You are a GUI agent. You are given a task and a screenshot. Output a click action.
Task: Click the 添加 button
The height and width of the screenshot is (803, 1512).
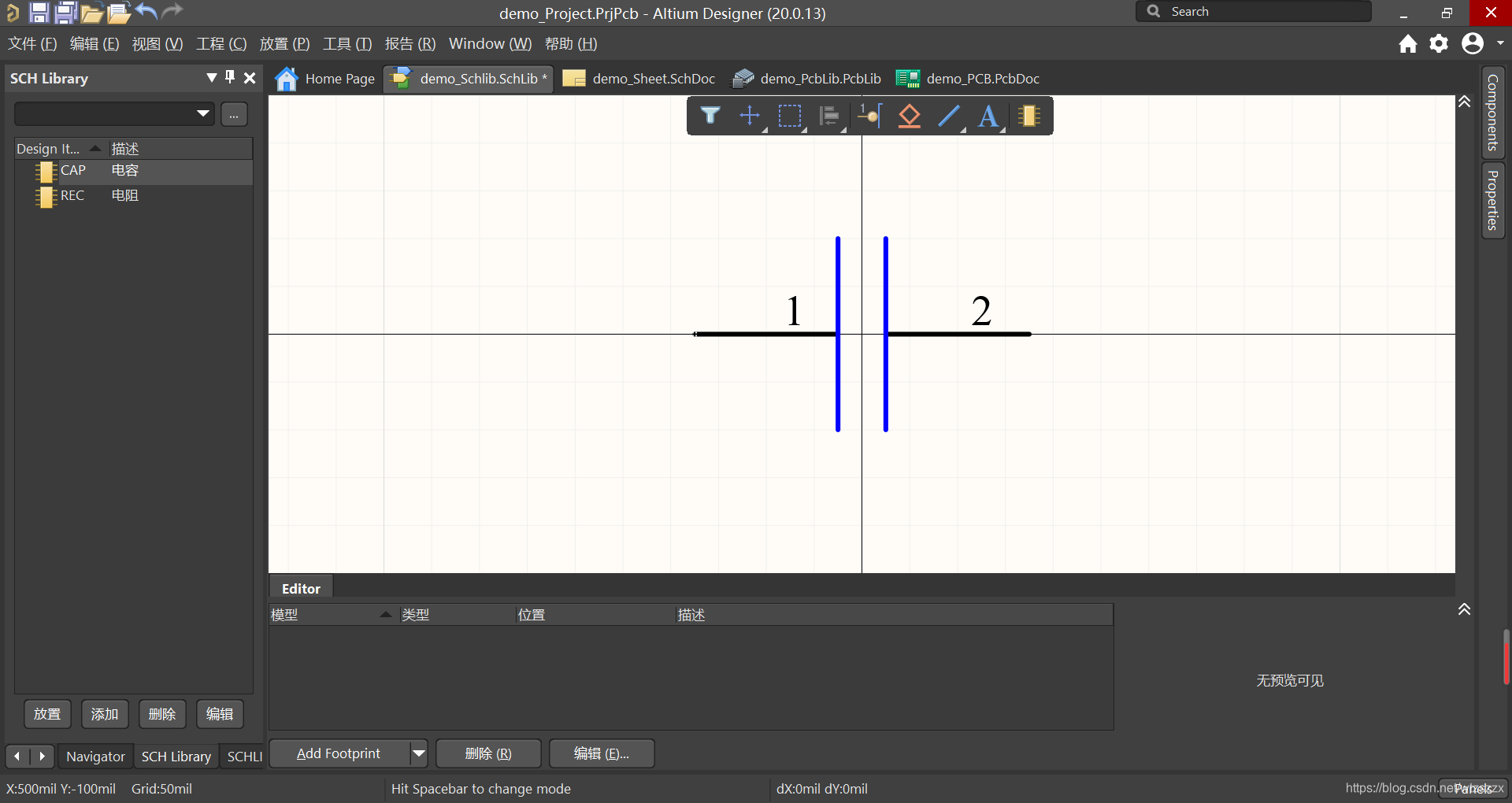(x=105, y=714)
